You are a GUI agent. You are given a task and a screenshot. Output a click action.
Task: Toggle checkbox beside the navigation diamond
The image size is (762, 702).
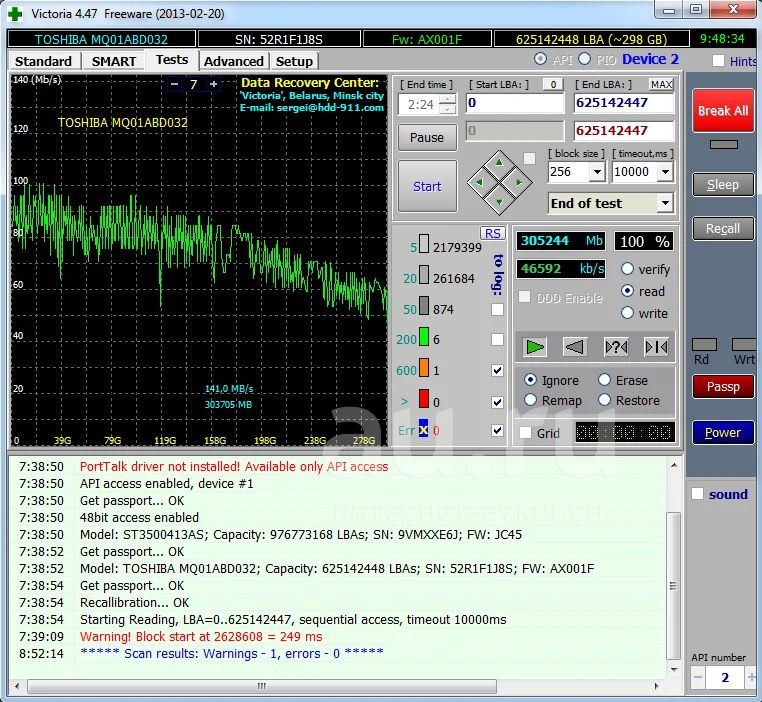click(x=529, y=158)
